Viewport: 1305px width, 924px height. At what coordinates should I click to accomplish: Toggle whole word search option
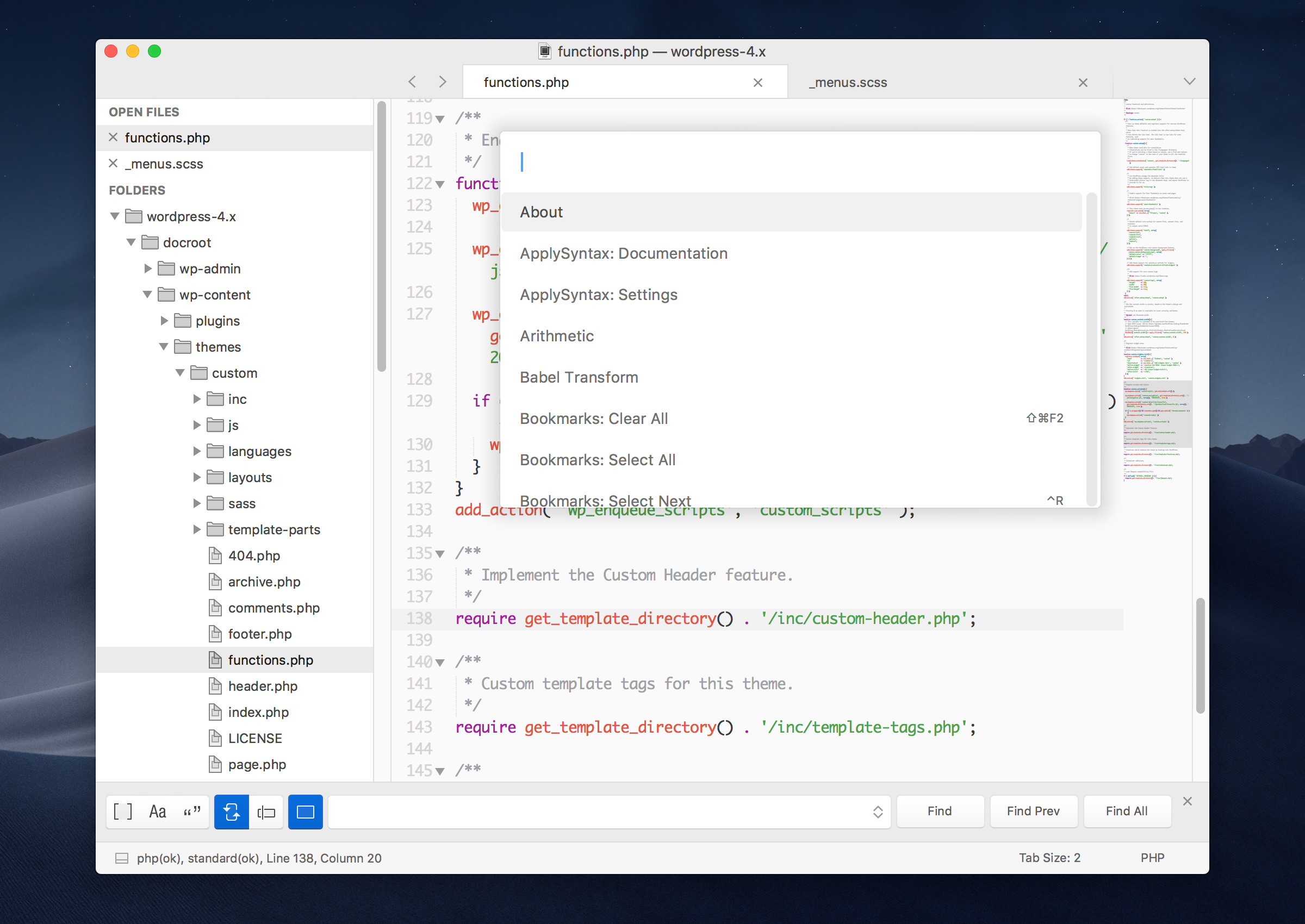[x=192, y=811]
